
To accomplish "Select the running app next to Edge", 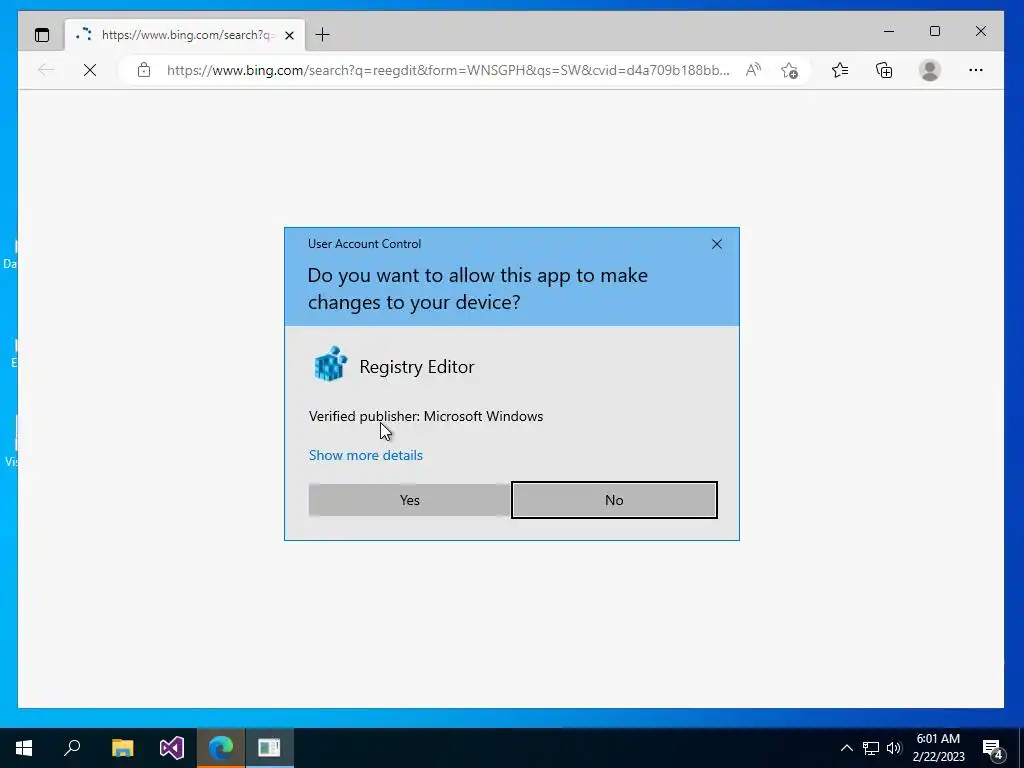I will pos(269,748).
